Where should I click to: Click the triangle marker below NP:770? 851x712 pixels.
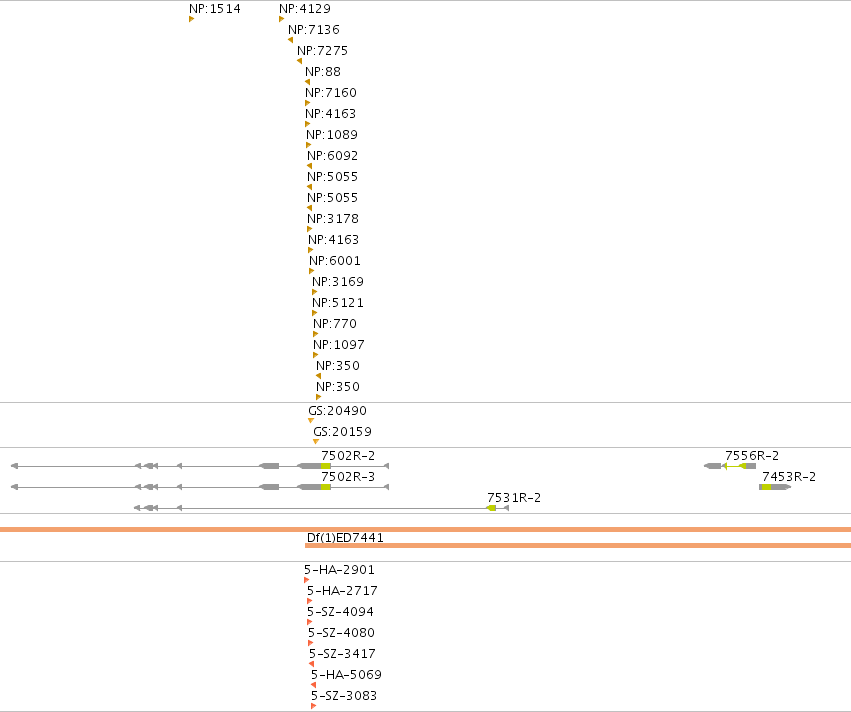[315, 334]
